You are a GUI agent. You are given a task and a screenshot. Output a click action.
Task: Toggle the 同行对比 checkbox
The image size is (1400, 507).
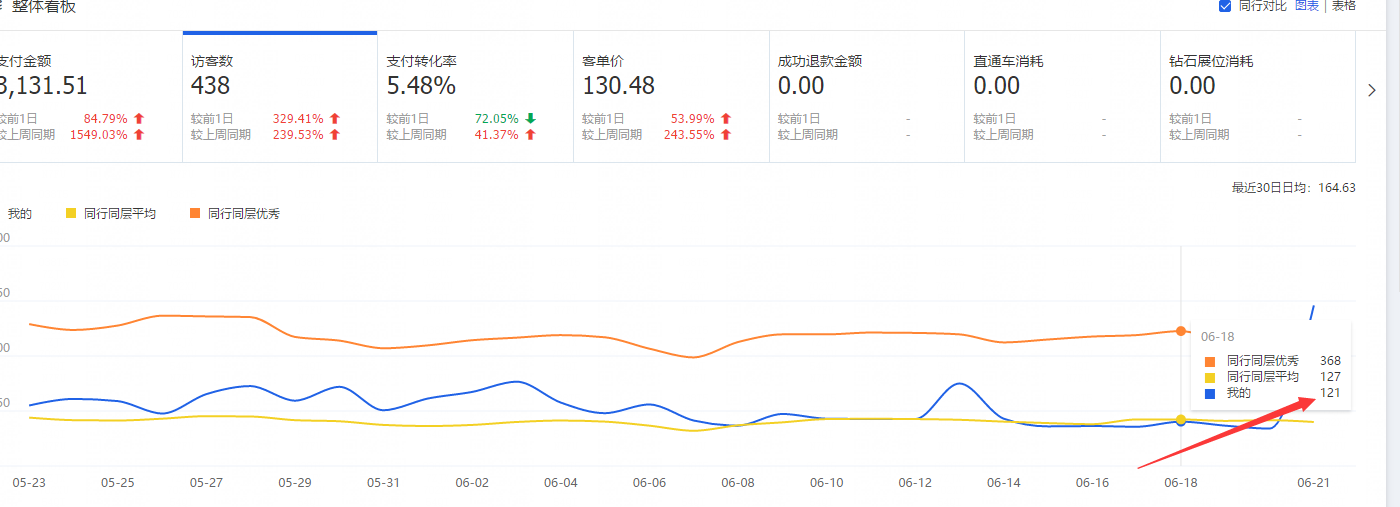point(1225,6)
